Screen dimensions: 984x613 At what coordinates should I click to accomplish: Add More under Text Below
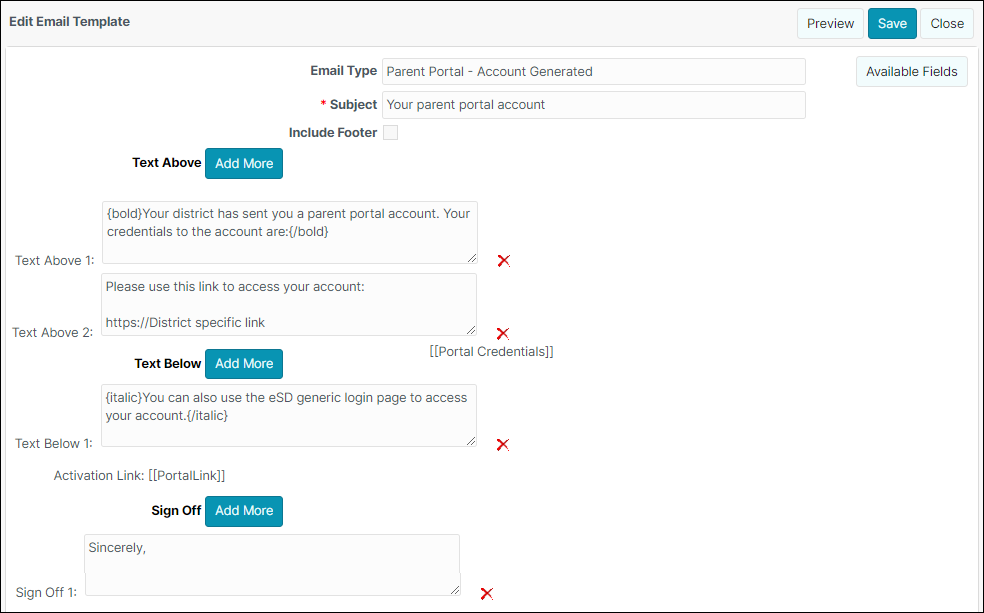[243, 363]
